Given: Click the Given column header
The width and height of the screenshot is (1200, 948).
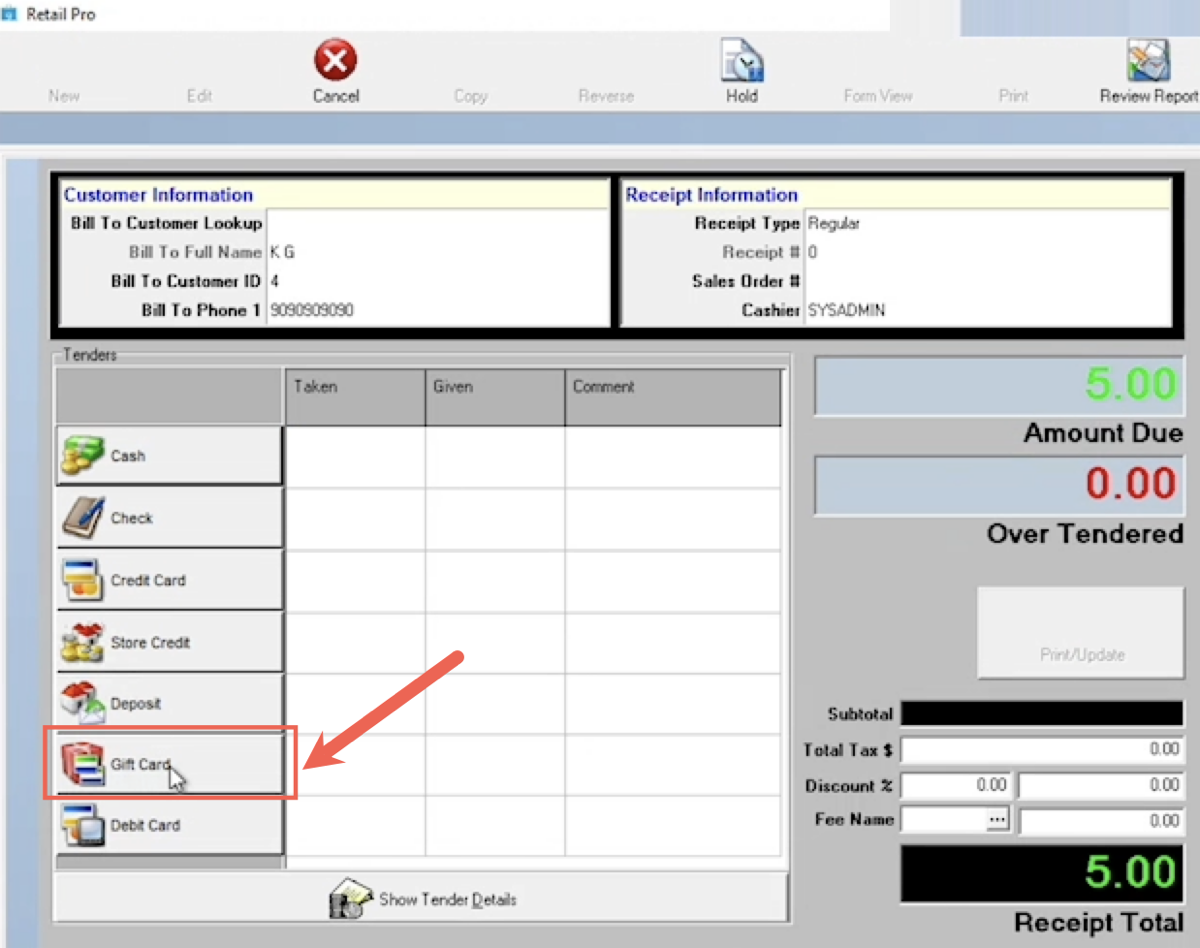Looking at the screenshot, I should (x=495, y=398).
